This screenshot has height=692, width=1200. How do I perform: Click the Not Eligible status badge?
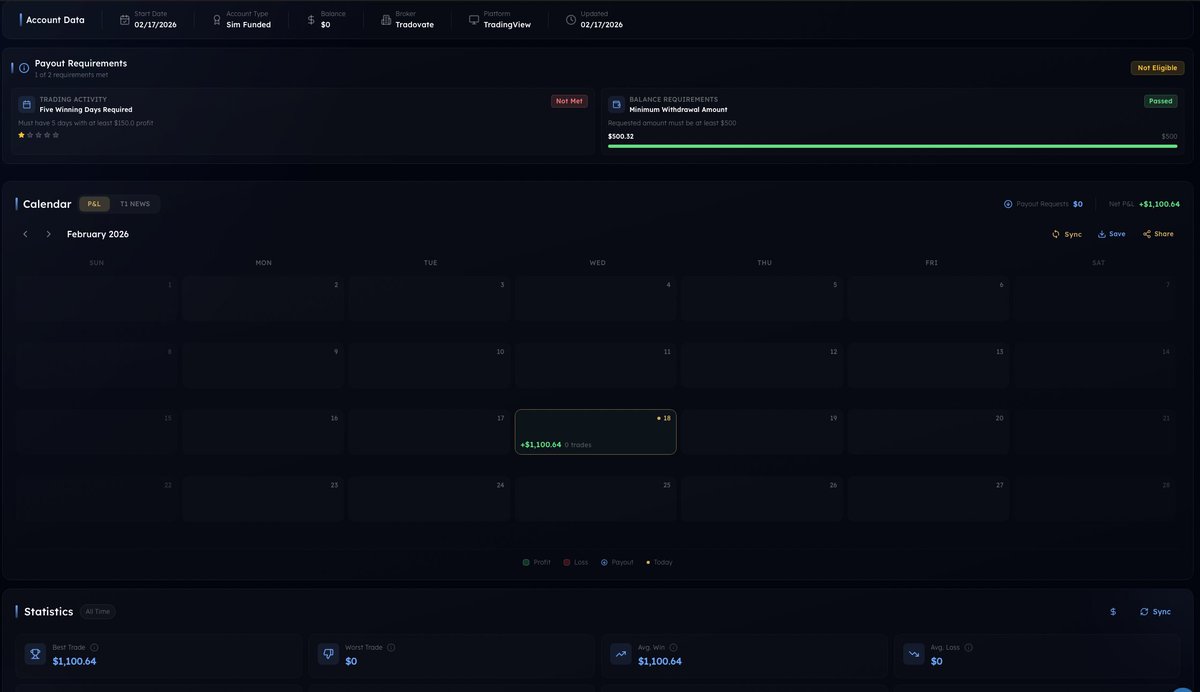point(1158,68)
